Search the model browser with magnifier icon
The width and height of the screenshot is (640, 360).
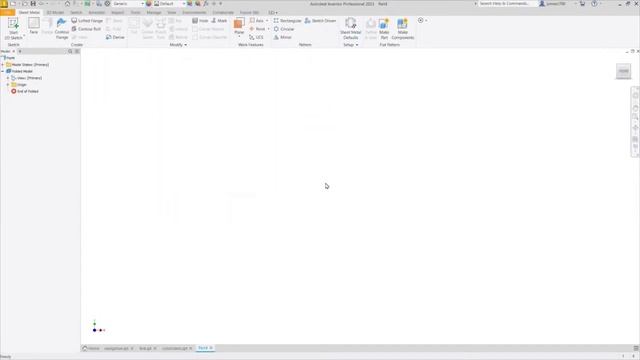(70, 51)
